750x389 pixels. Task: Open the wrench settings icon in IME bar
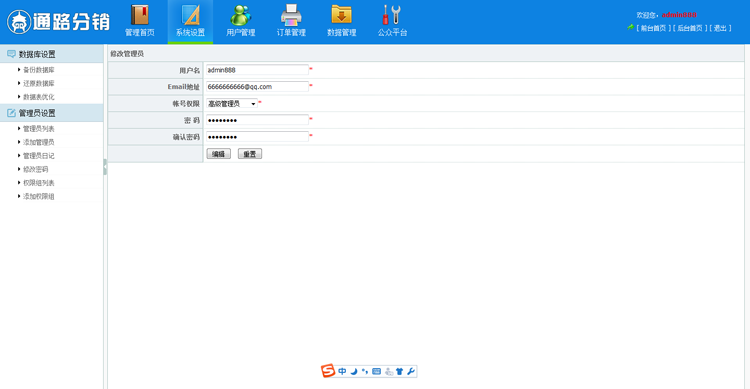point(411,371)
